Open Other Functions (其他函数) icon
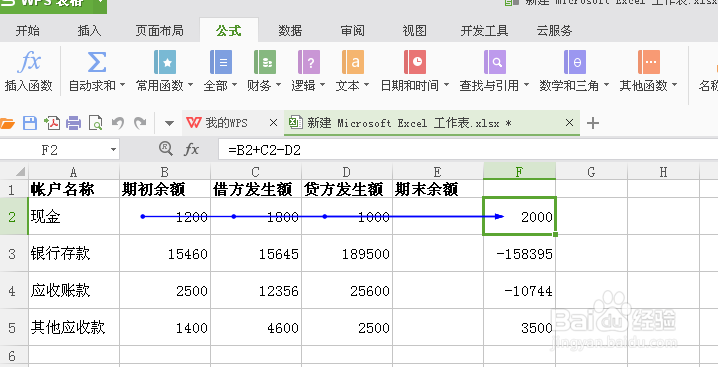The width and height of the screenshot is (718, 367). [x=649, y=62]
